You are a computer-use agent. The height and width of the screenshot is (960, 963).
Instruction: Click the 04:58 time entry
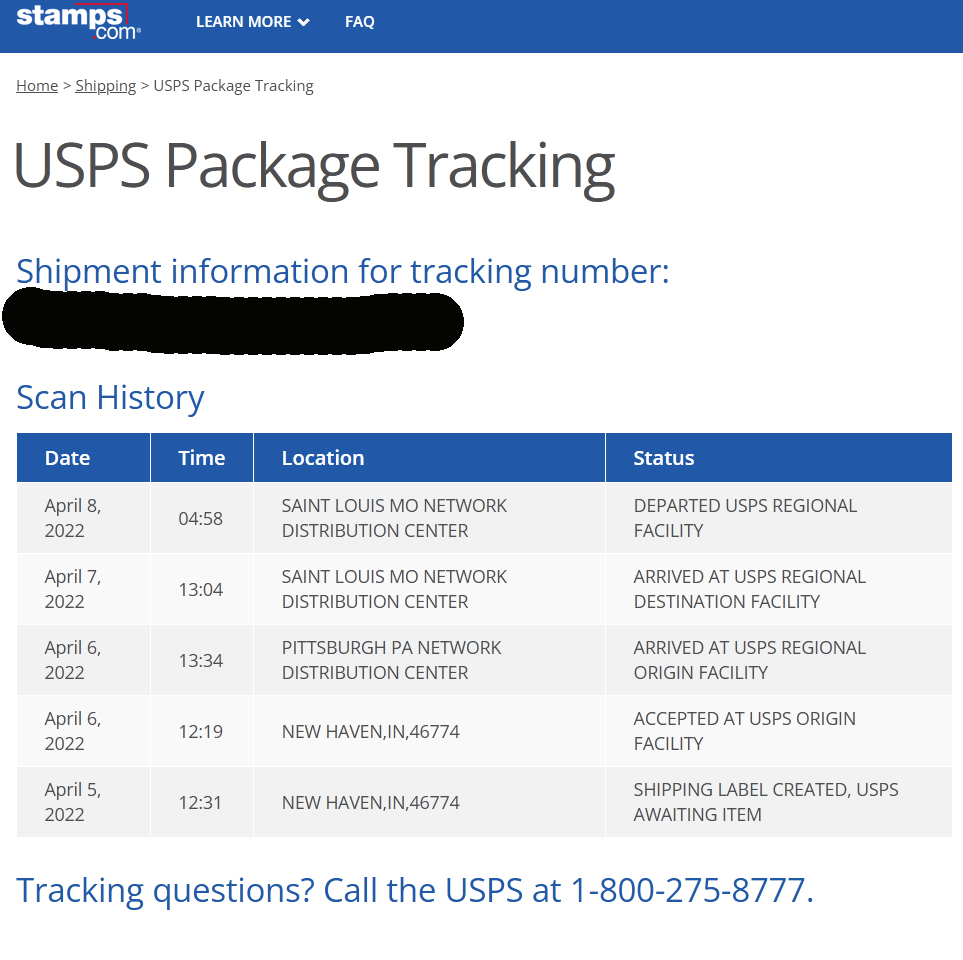(200, 518)
